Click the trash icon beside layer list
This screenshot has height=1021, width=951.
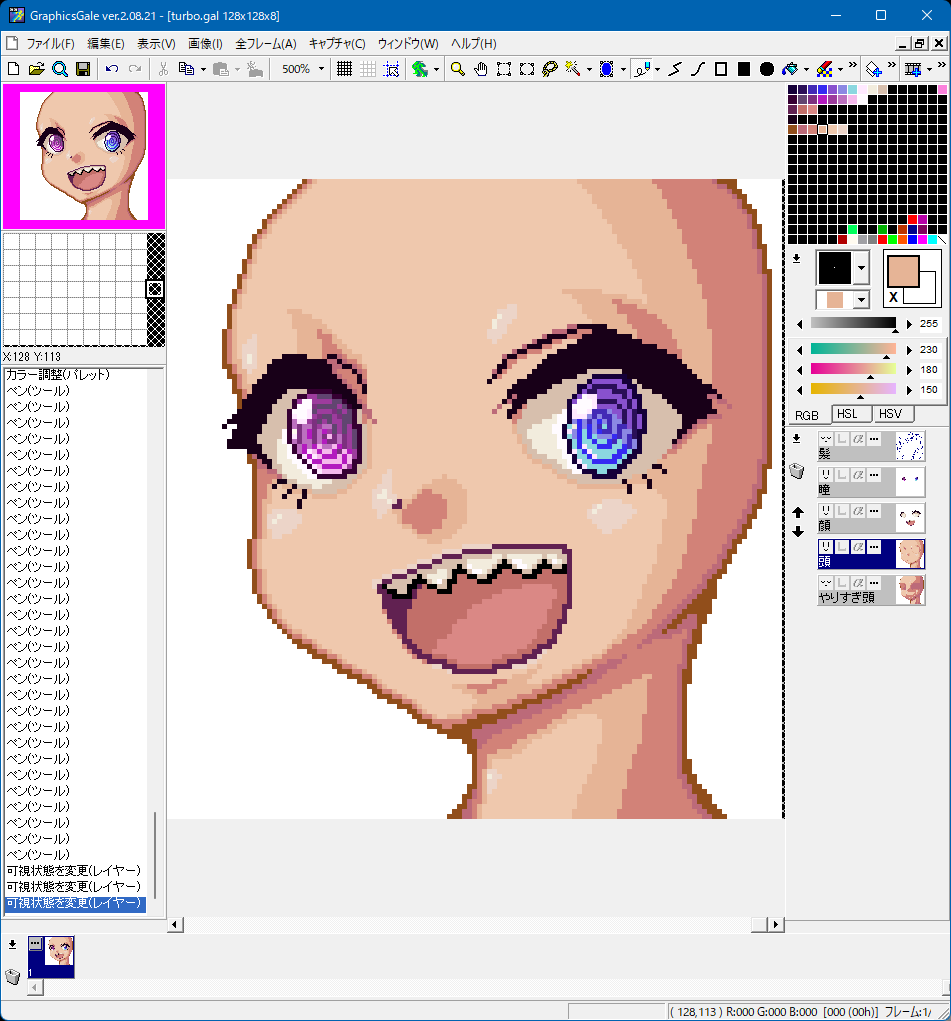click(x=797, y=472)
